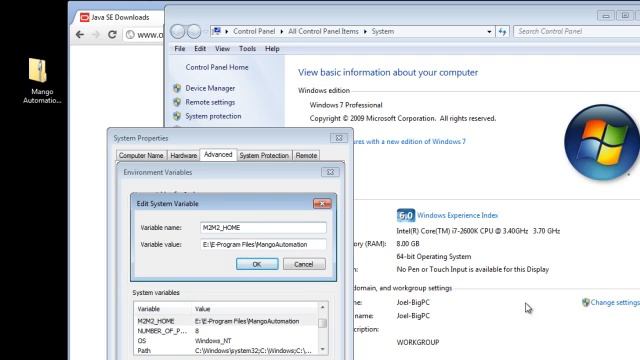Select the Path variable row
This screenshot has width=640, height=360.
(x=226, y=351)
